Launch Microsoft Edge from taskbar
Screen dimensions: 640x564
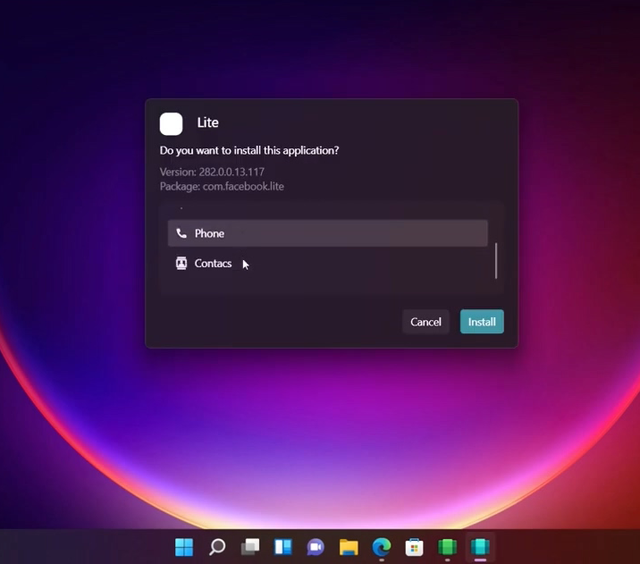point(382,547)
